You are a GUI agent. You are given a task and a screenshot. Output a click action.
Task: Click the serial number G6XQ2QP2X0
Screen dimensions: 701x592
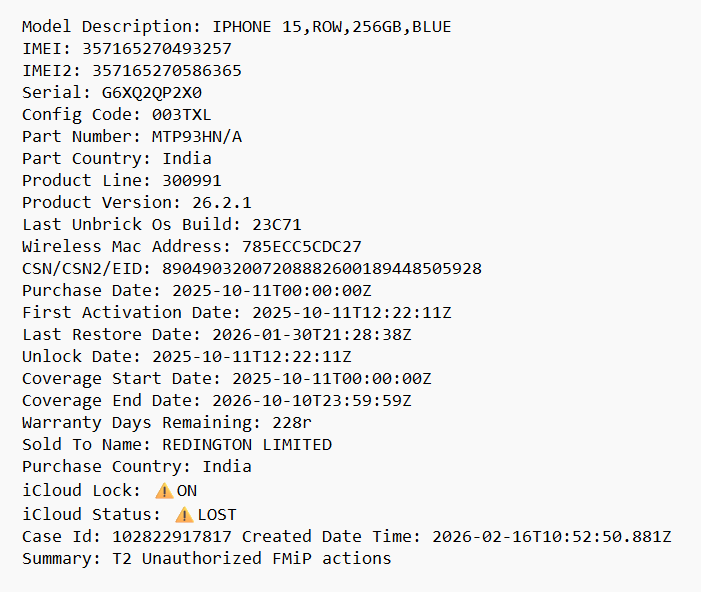[152, 93]
